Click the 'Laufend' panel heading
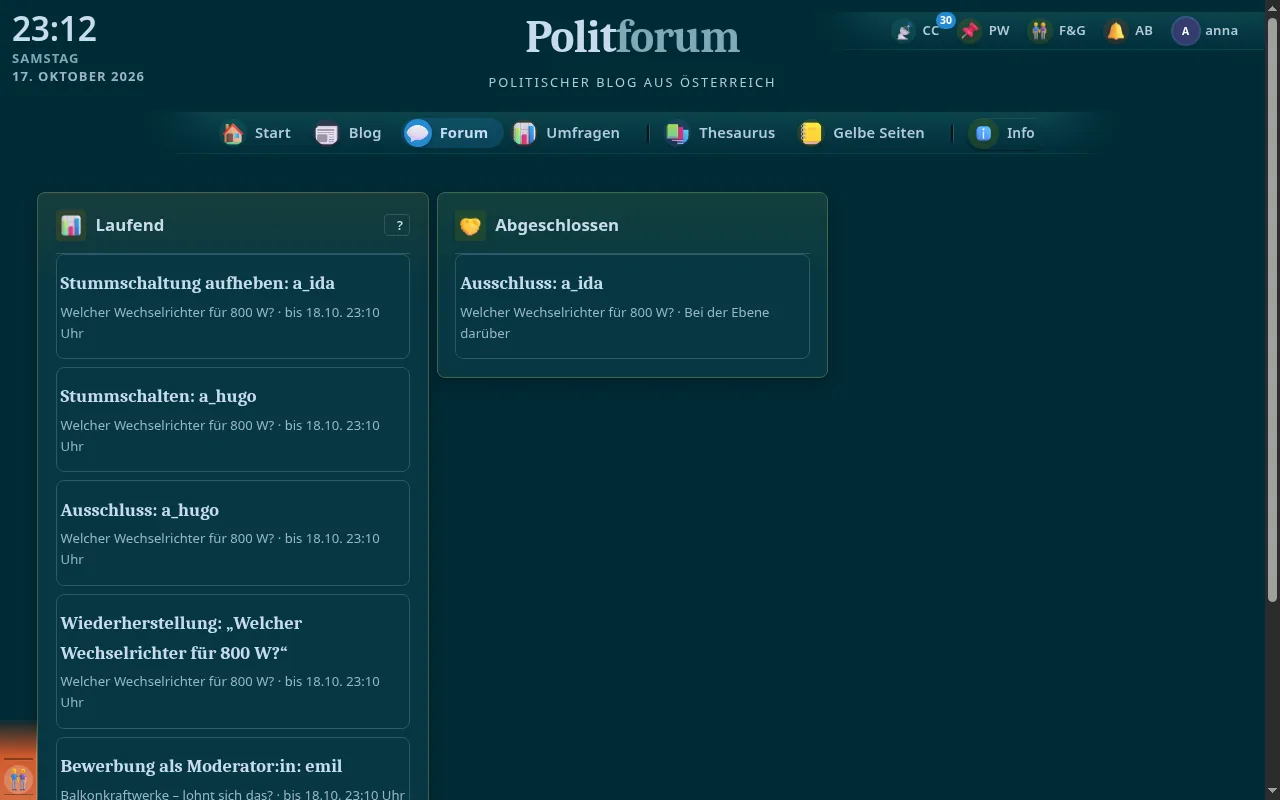The width and height of the screenshot is (1280, 800). pyautogui.click(x=130, y=226)
